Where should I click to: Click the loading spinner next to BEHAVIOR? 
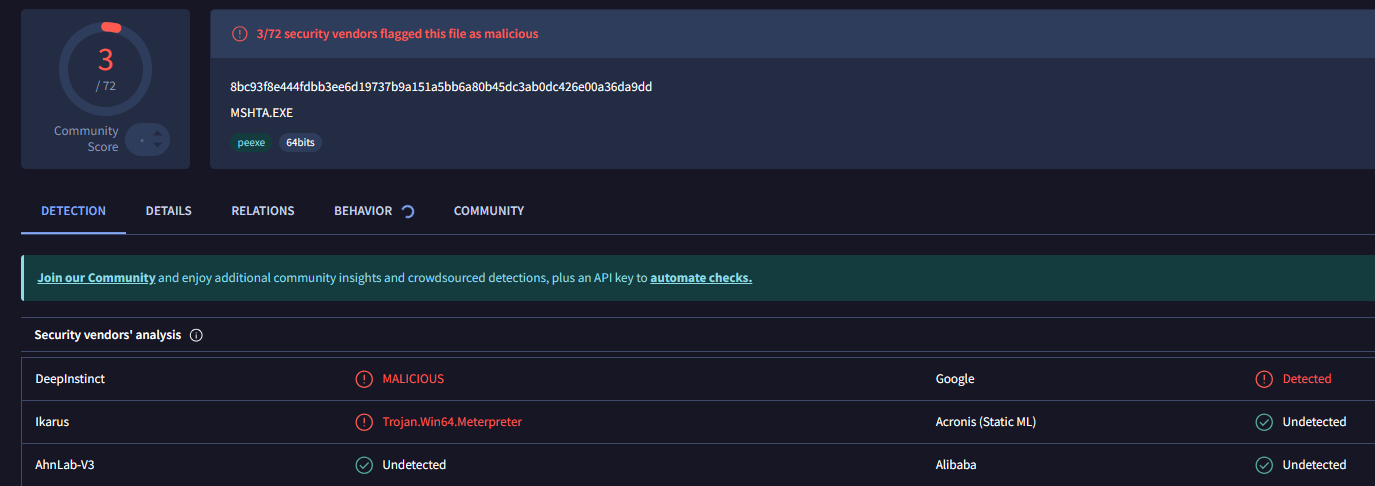click(407, 211)
